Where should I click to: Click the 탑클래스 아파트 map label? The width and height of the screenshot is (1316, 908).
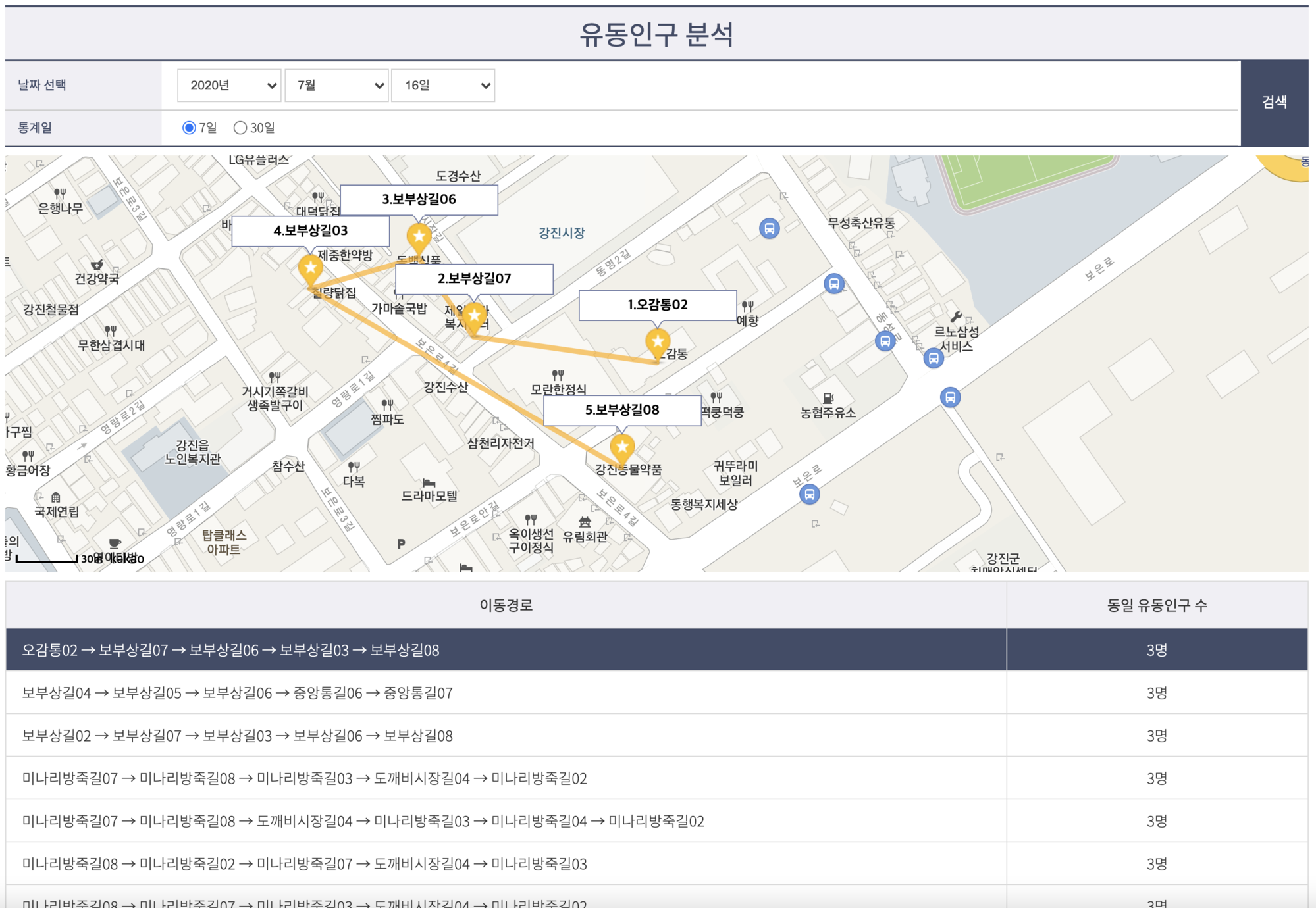[x=224, y=542]
